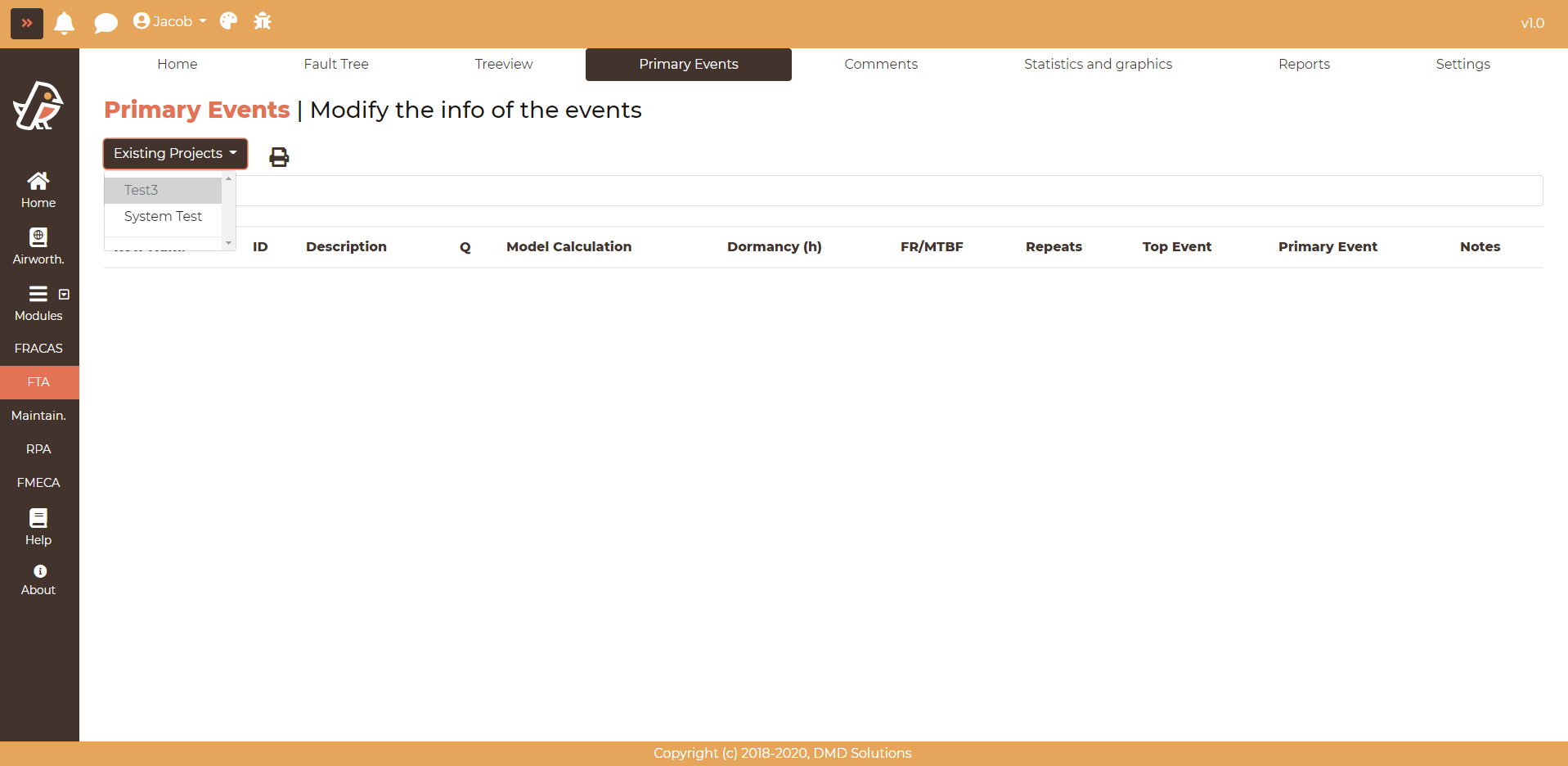Screen dimensions: 1568x766
Task: Collapse the Modules list in sidebar
Action: coord(64,295)
